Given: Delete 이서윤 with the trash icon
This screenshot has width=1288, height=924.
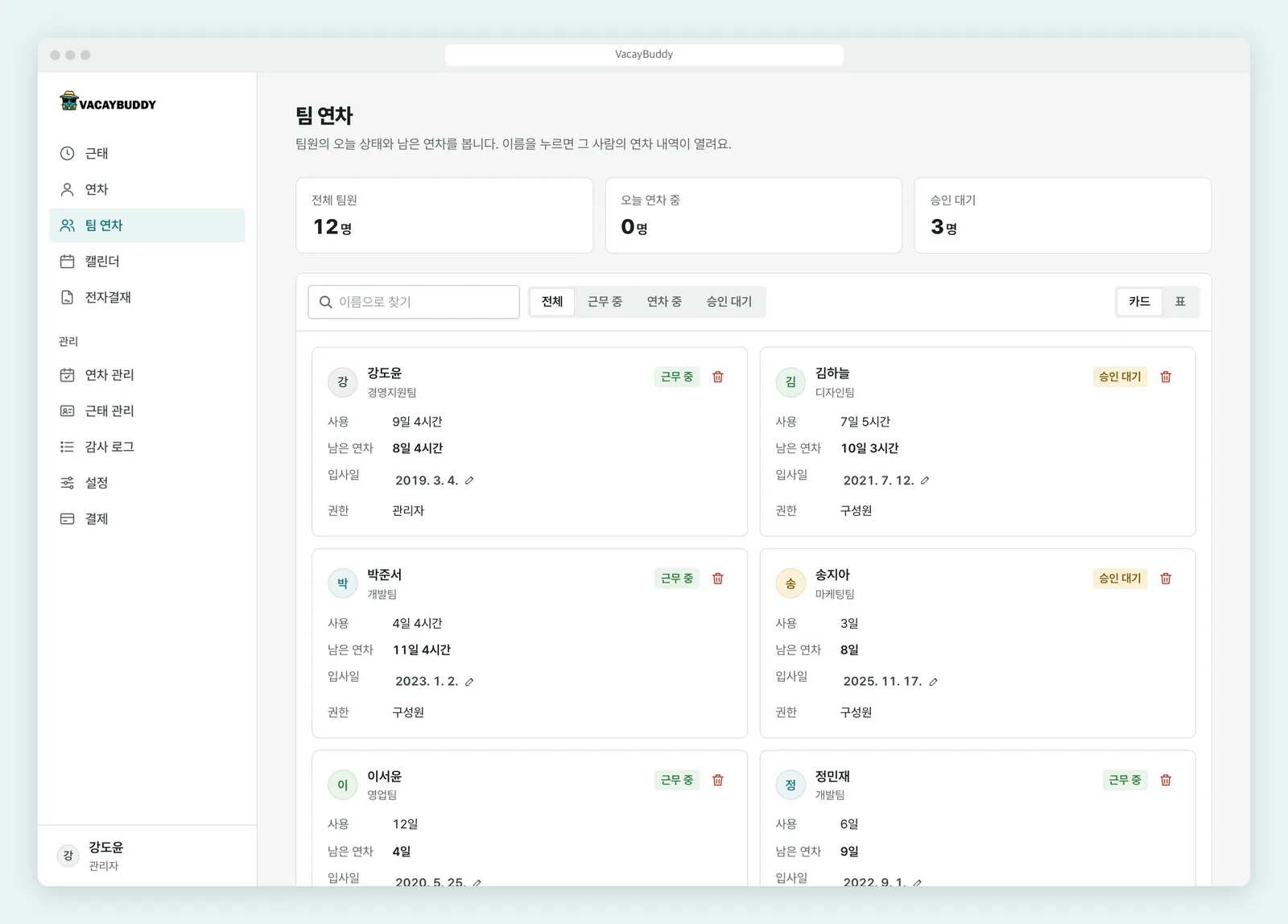Looking at the screenshot, I should tap(718, 780).
